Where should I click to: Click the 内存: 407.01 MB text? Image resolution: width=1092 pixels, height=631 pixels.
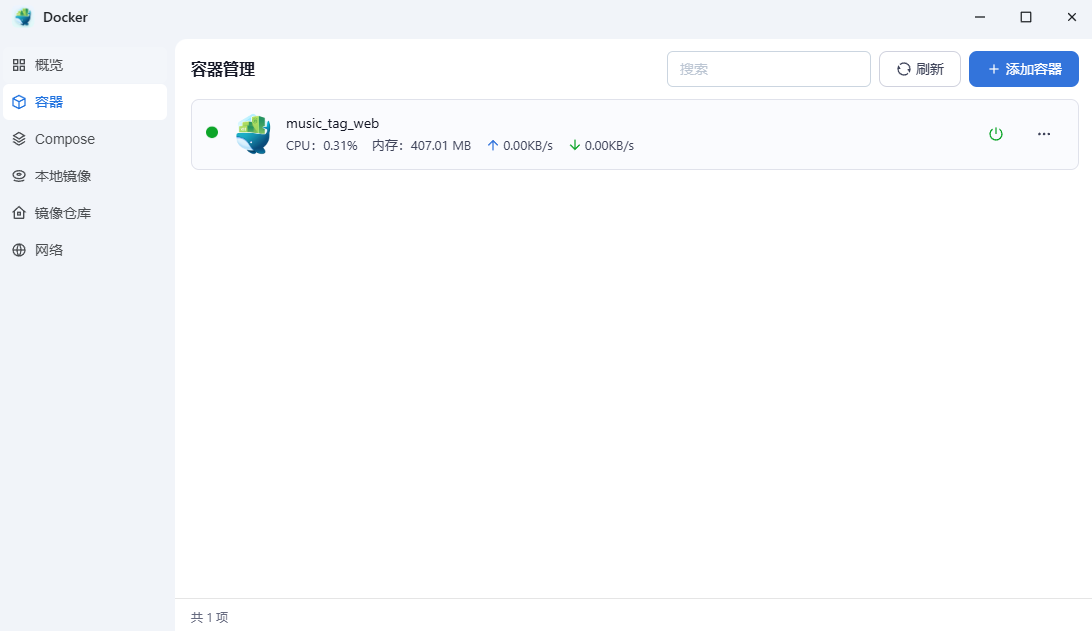[421, 146]
